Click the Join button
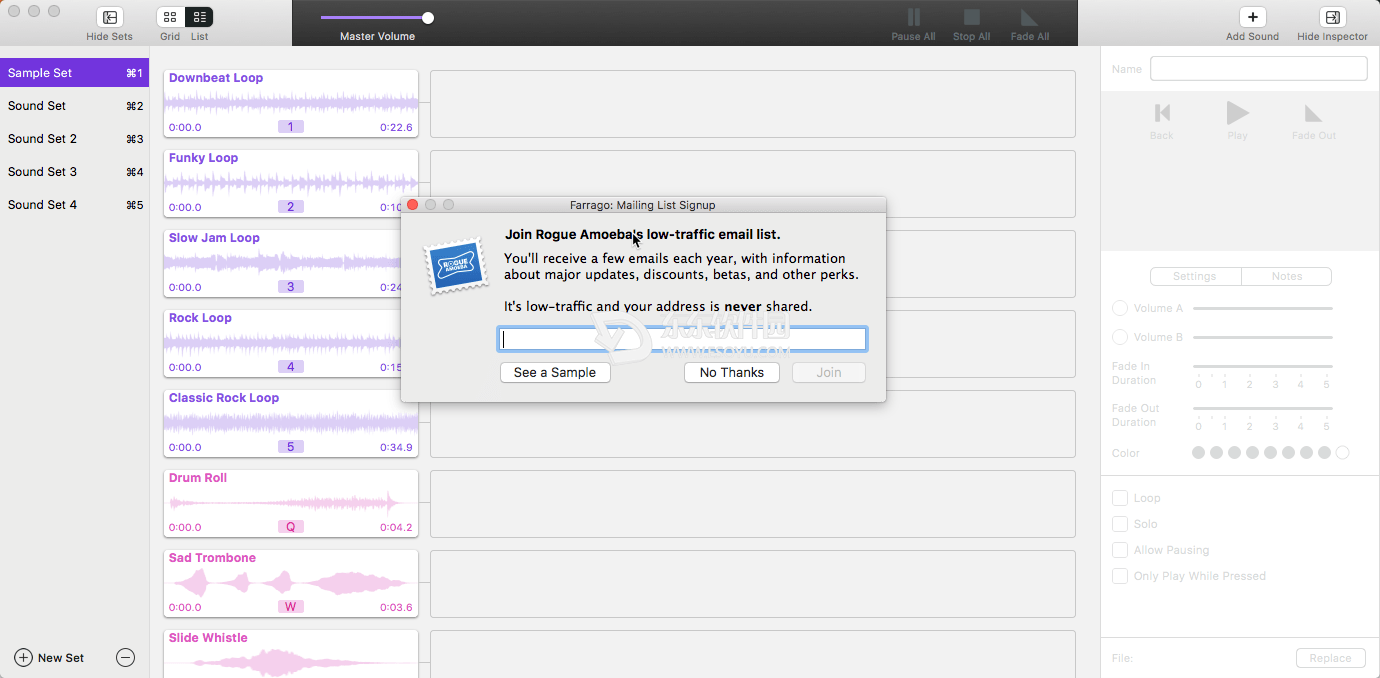 pos(829,372)
